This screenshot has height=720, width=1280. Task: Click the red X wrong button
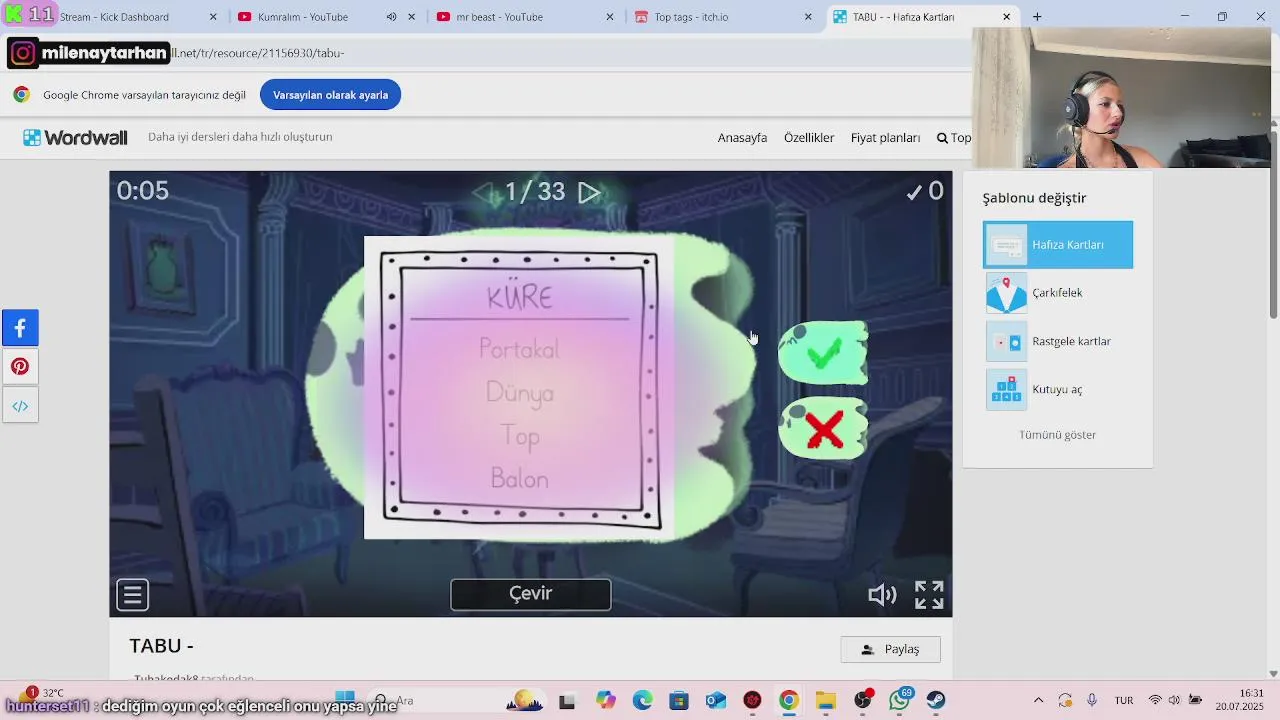point(823,430)
